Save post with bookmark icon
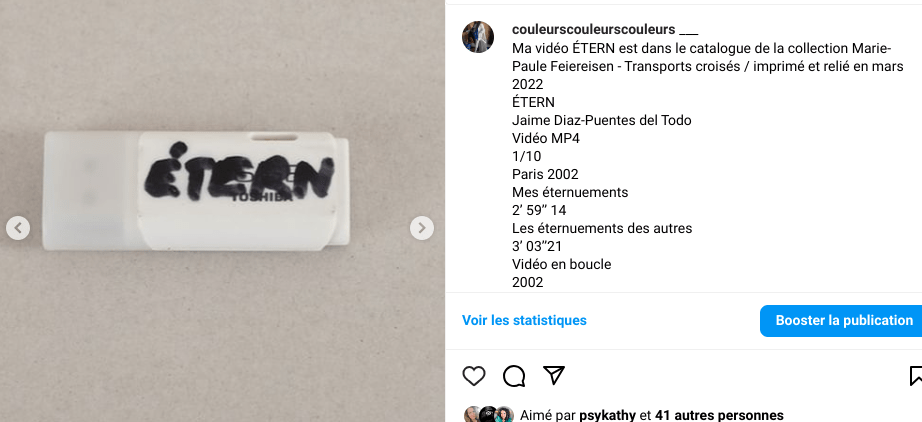 pos(916,376)
